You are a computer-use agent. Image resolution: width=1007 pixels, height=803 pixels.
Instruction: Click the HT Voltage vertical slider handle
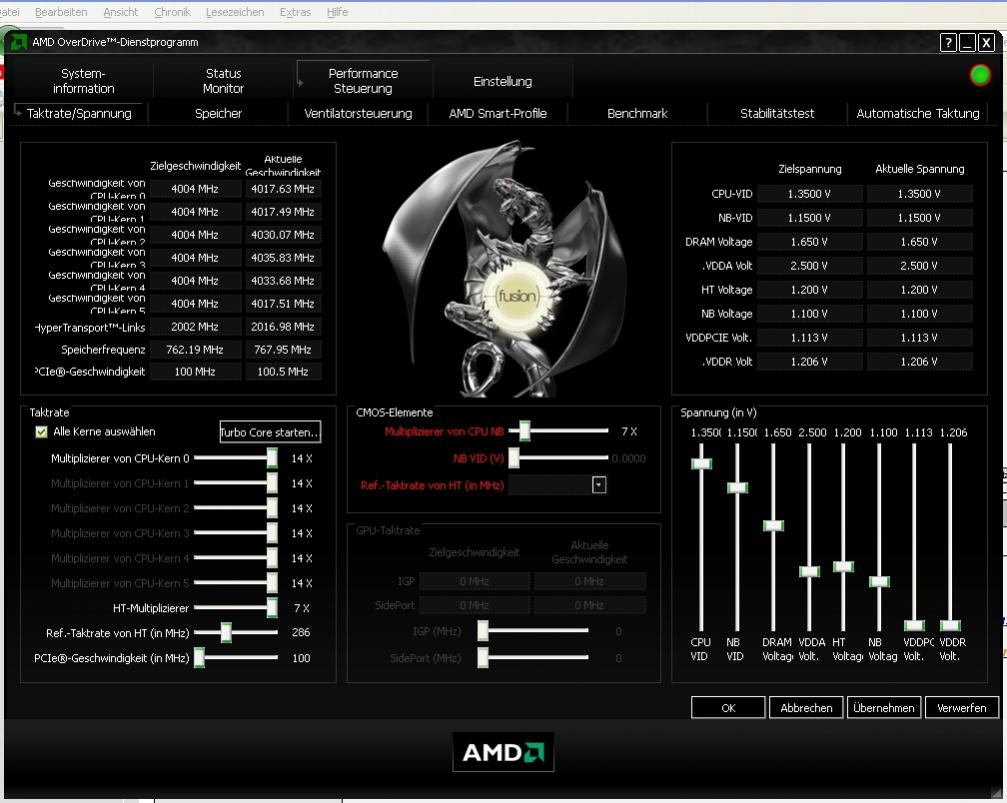click(x=843, y=567)
